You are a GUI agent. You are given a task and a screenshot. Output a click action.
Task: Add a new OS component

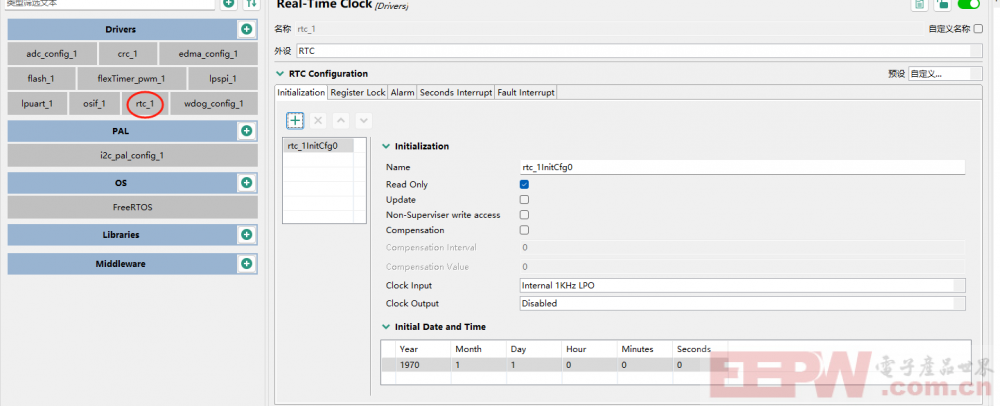tap(246, 183)
